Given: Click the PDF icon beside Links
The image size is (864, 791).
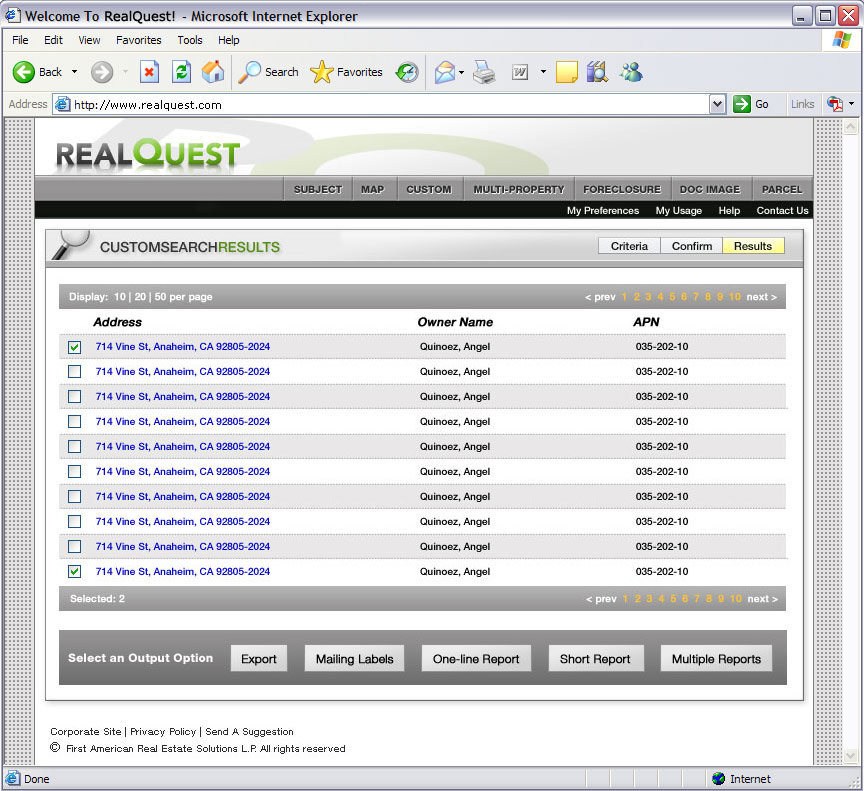Looking at the screenshot, I should (x=835, y=104).
